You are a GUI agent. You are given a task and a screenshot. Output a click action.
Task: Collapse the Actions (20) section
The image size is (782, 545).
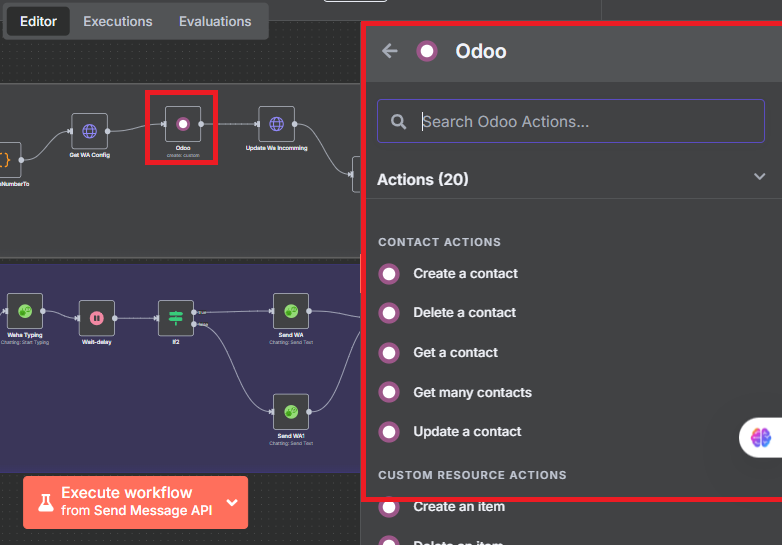pyautogui.click(x=759, y=177)
